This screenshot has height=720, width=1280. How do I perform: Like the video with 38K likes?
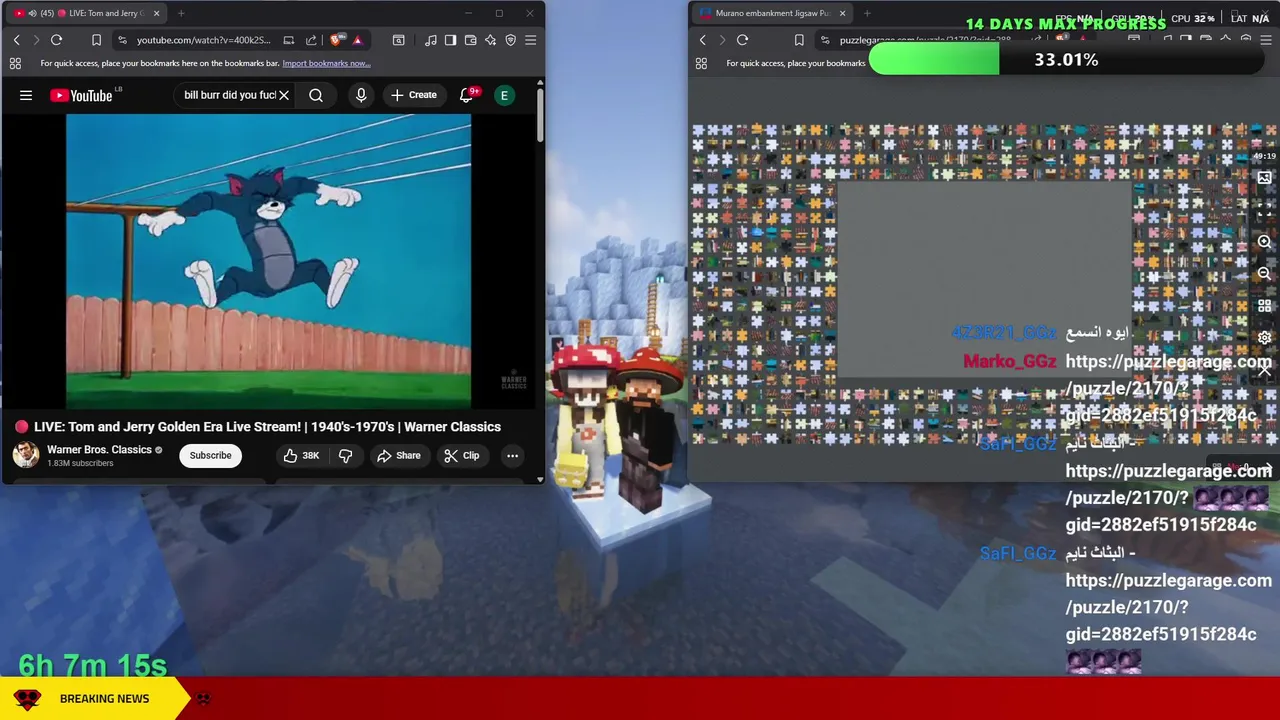[x=301, y=455]
